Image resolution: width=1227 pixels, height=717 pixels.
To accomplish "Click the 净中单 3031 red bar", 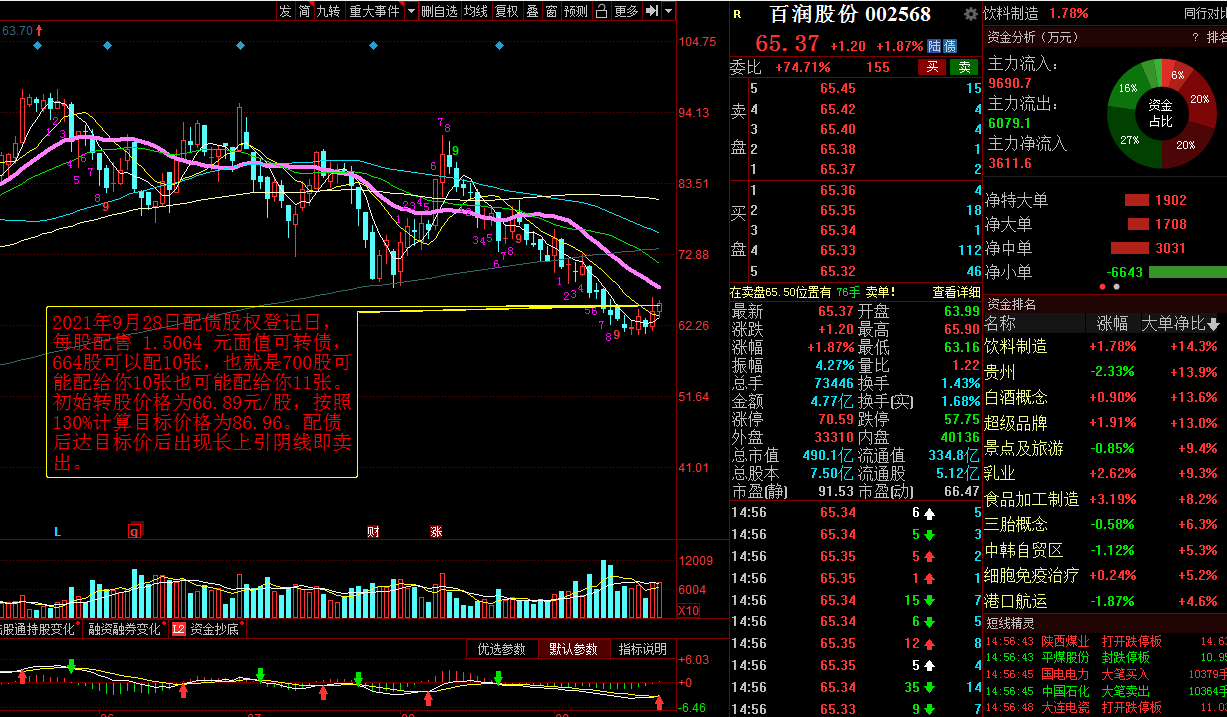I will [x=1130, y=248].
